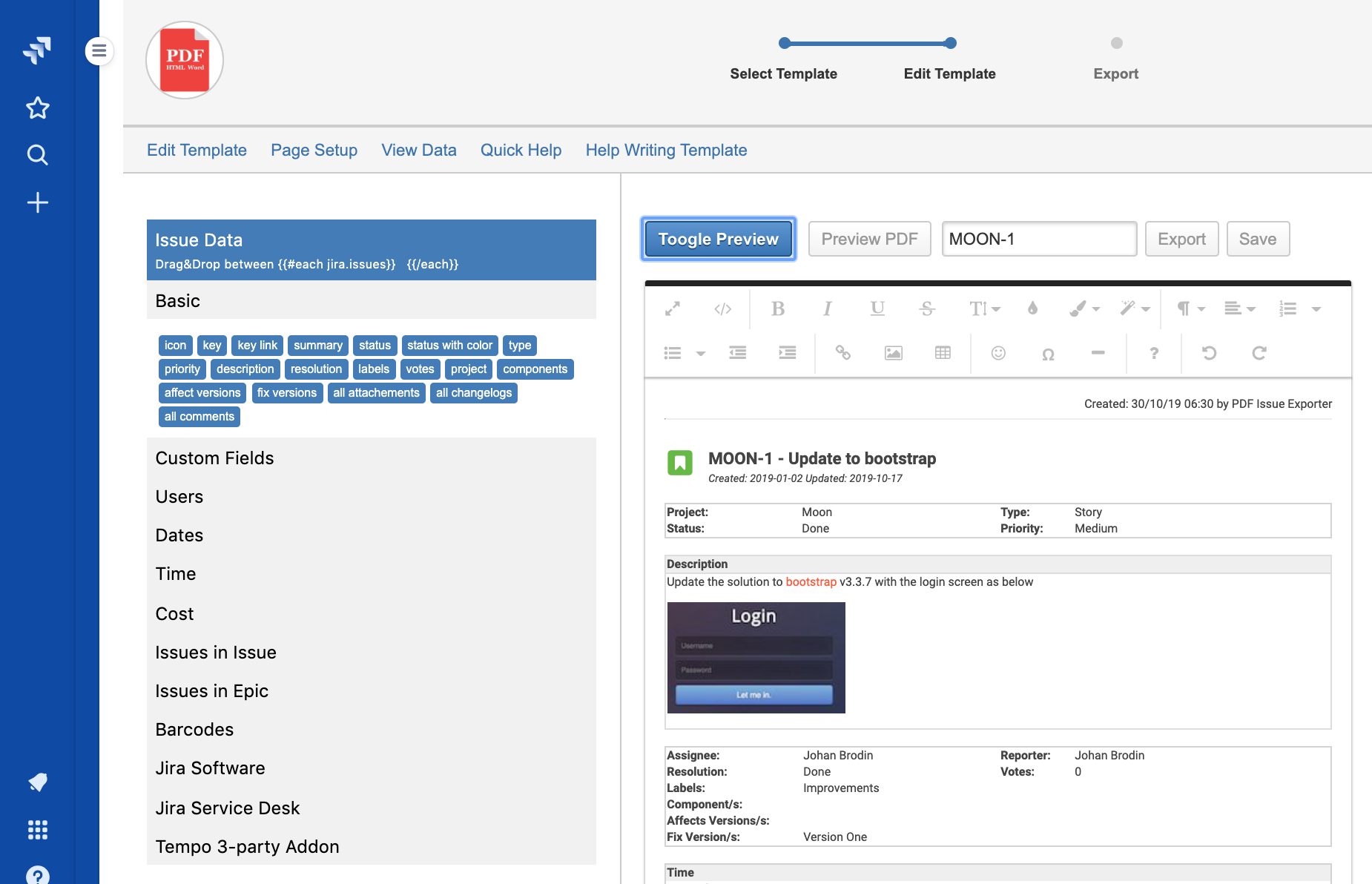Viewport: 1372px width, 884px height.
Task: Open the notifications feedback icon in sidebar
Action: [x=37, y=782]
